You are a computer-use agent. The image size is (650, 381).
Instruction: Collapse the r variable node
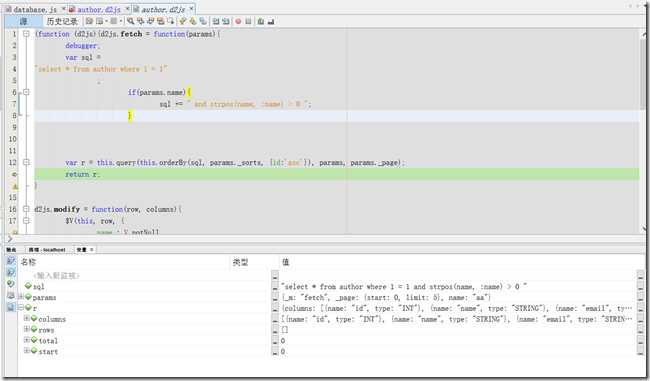pyautogui.click(x=20, y=308)
